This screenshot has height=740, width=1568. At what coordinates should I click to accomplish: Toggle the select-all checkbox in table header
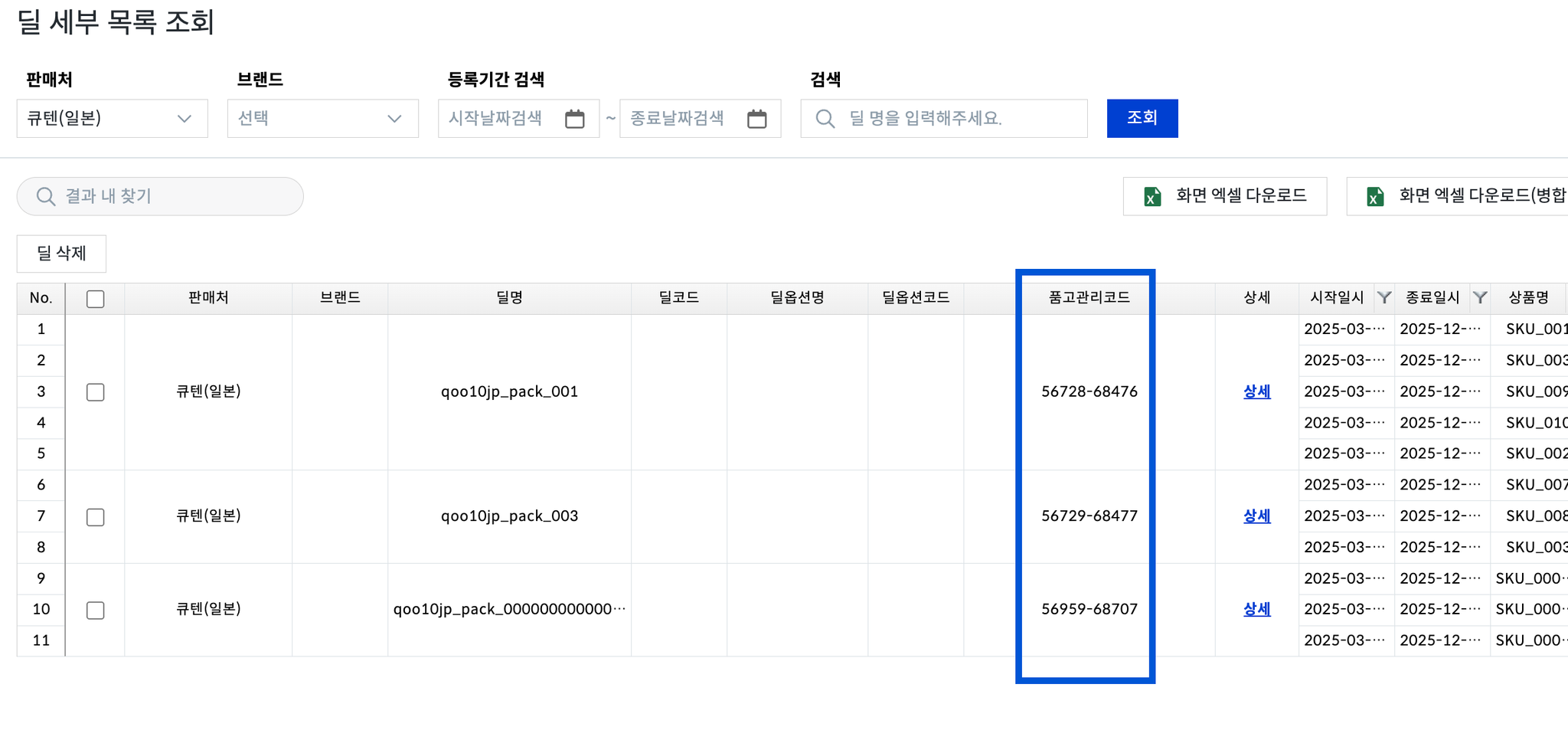[x=96, y=299]
